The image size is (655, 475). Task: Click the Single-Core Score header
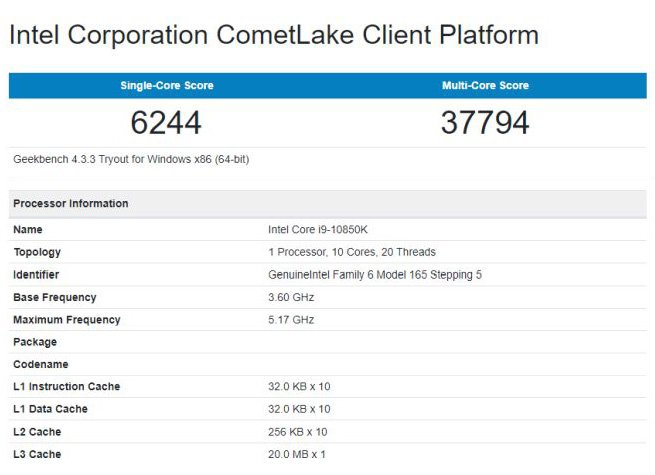point(167,86)
